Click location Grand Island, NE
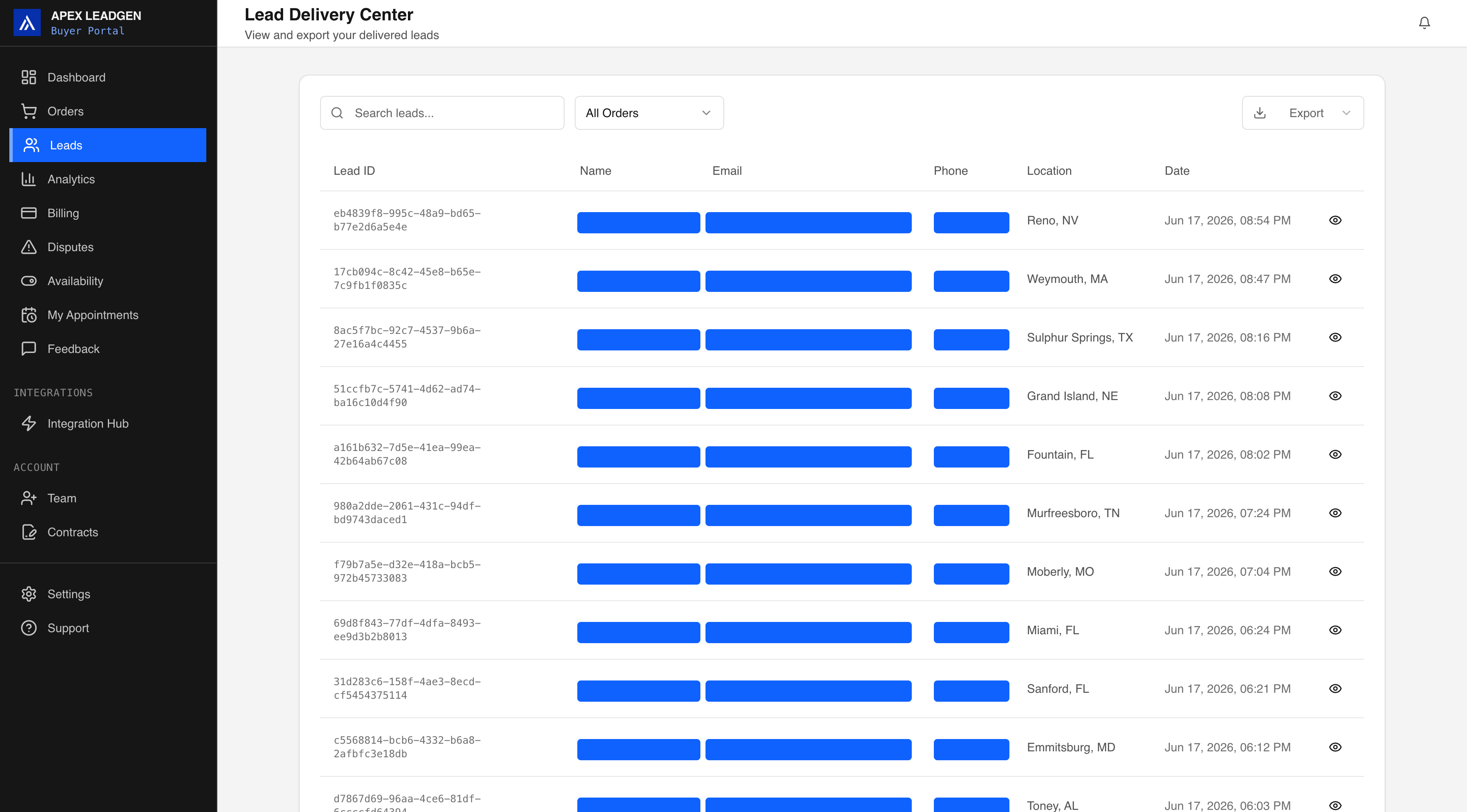 point(1072,396)
